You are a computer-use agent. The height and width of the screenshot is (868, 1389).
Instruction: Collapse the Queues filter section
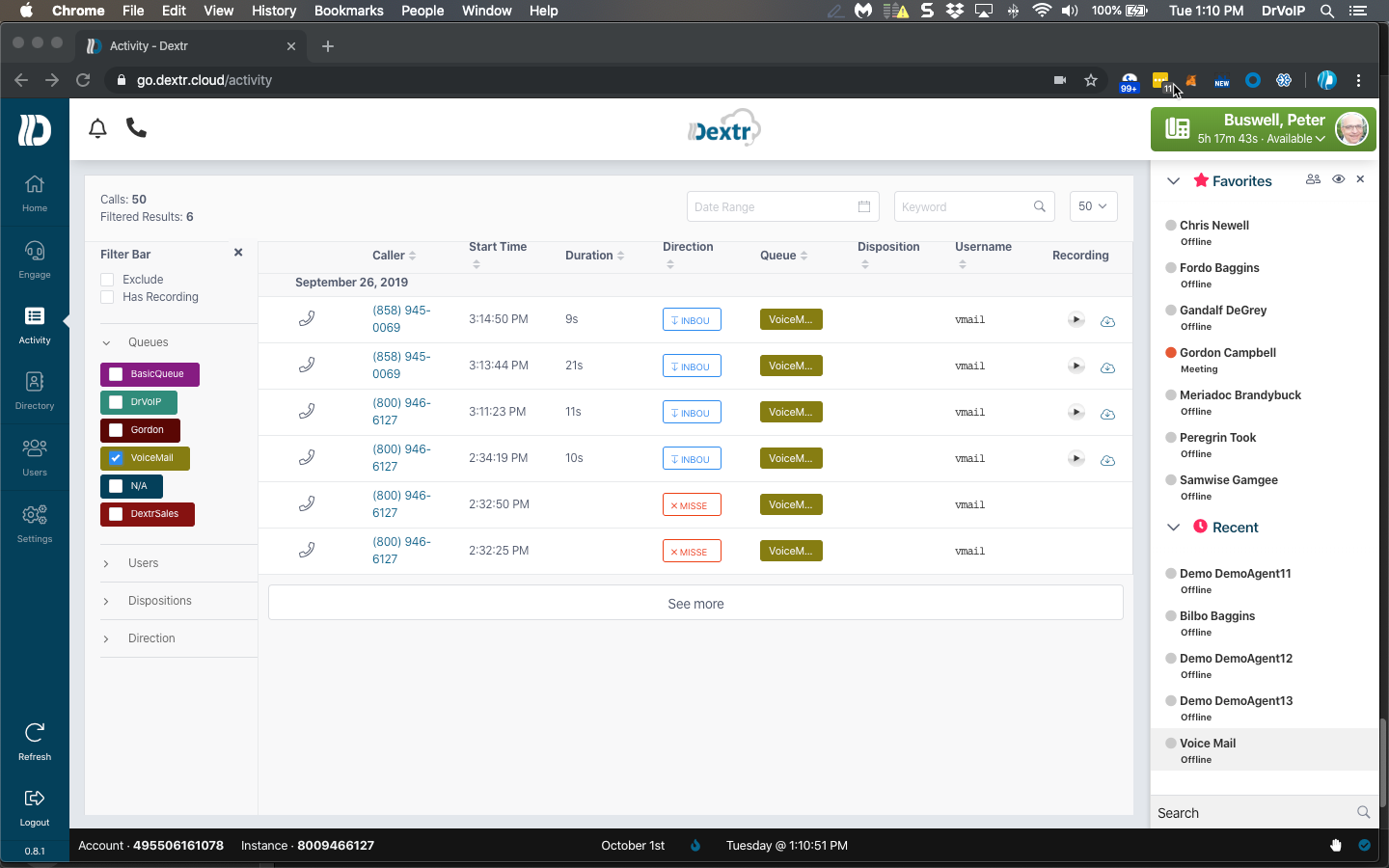[x=106, y=342]
